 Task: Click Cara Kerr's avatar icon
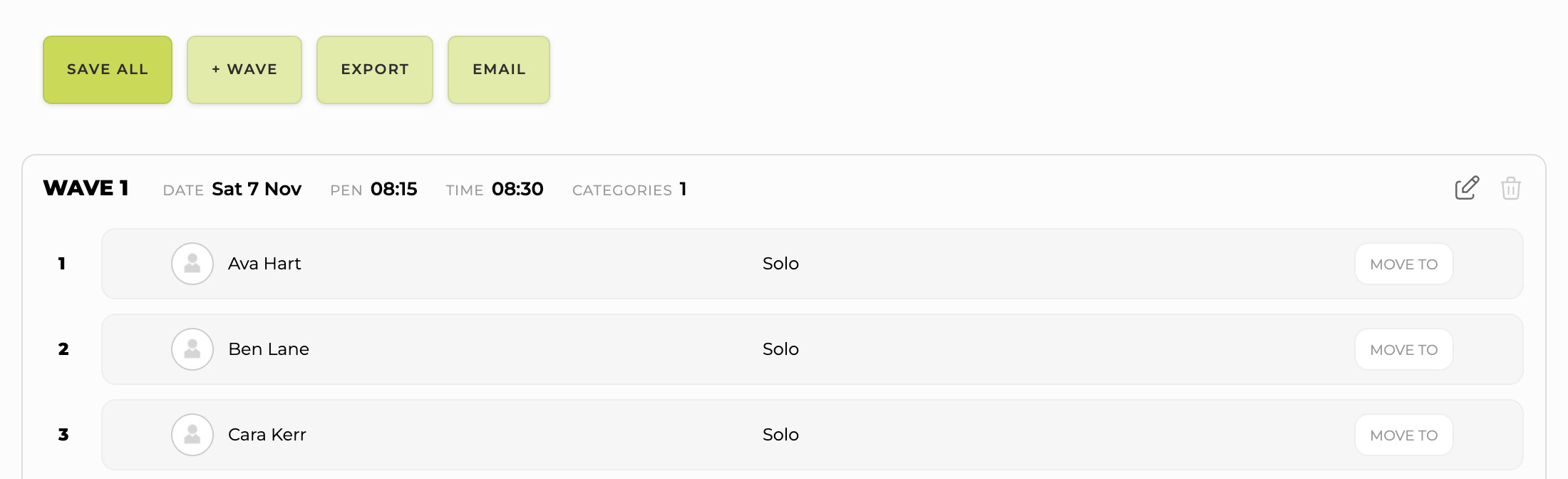coord(192,435)
